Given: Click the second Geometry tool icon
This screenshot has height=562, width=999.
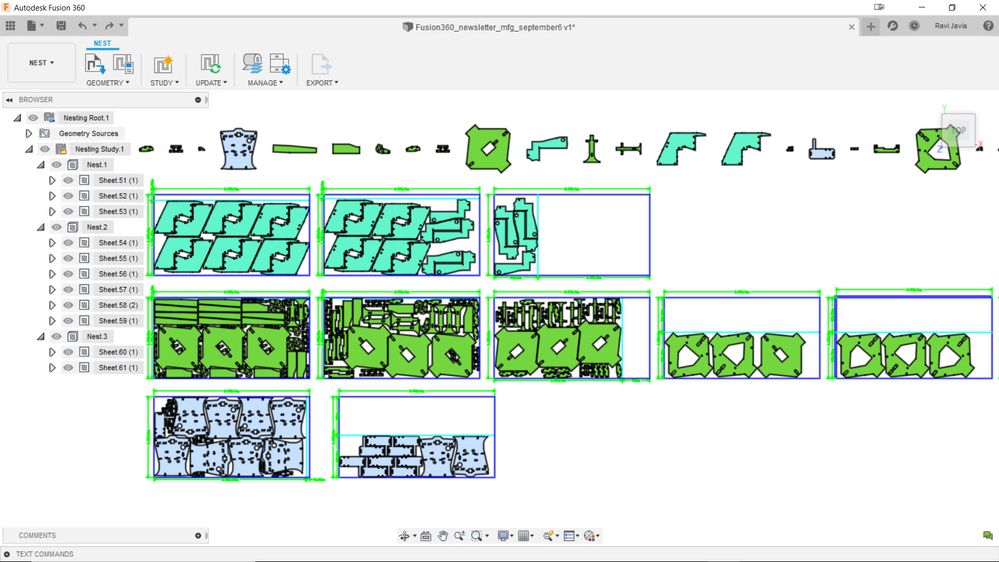Looking at the screenshot, I should point(122,64).
